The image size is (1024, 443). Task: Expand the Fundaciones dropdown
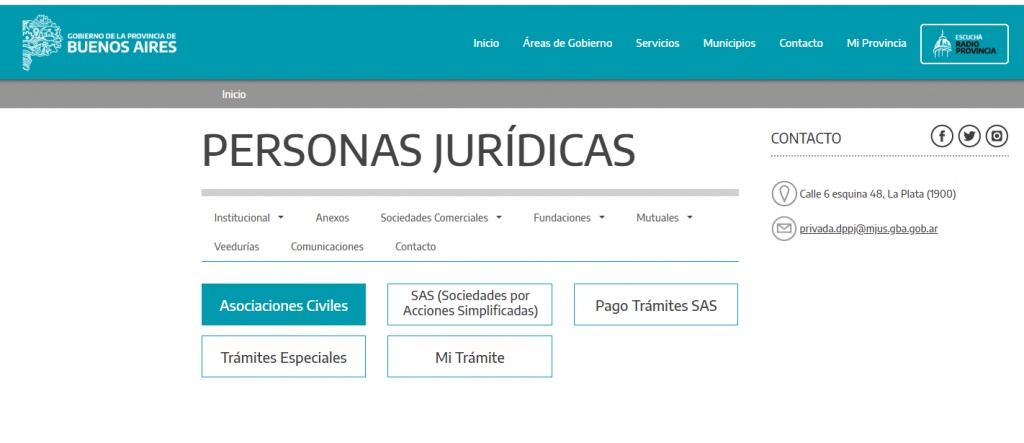569,218
